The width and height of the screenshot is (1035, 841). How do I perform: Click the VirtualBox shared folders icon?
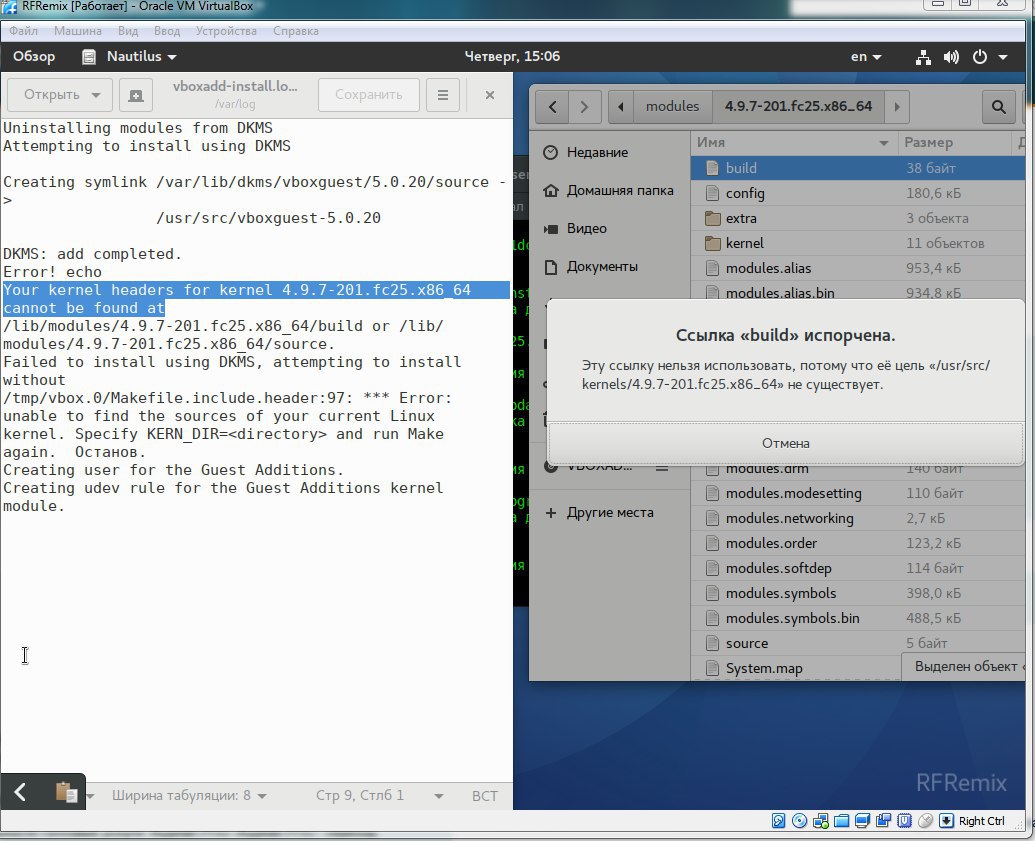pyautogui.click(x=842, y=821)
